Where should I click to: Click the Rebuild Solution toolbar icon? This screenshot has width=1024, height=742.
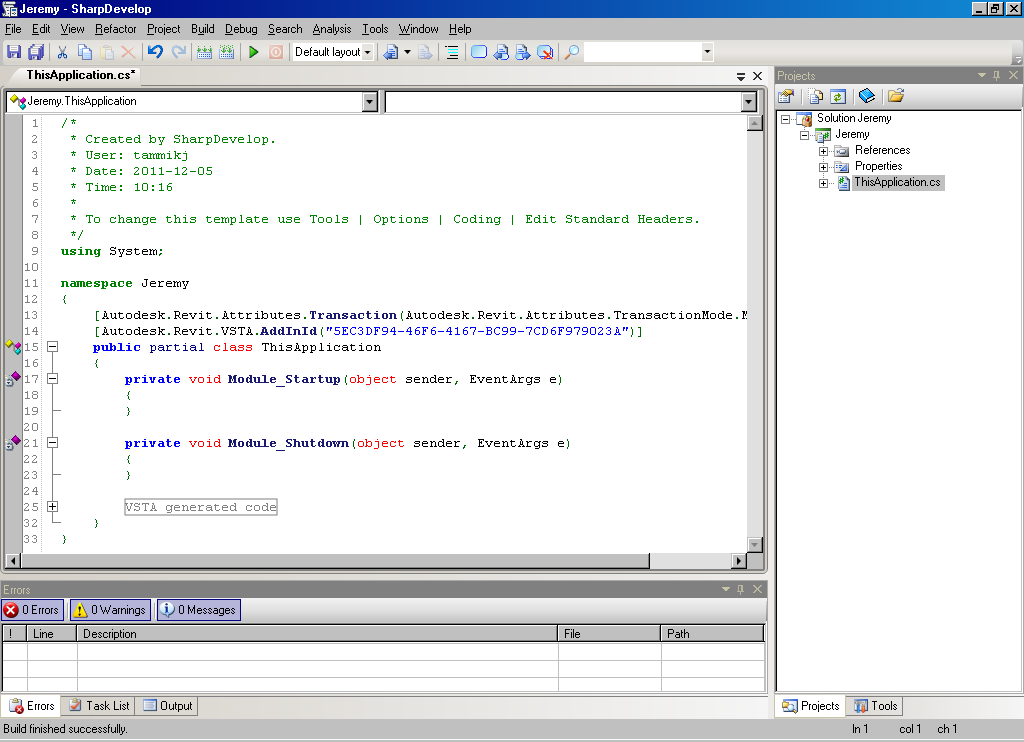click(x=227, y=52)
